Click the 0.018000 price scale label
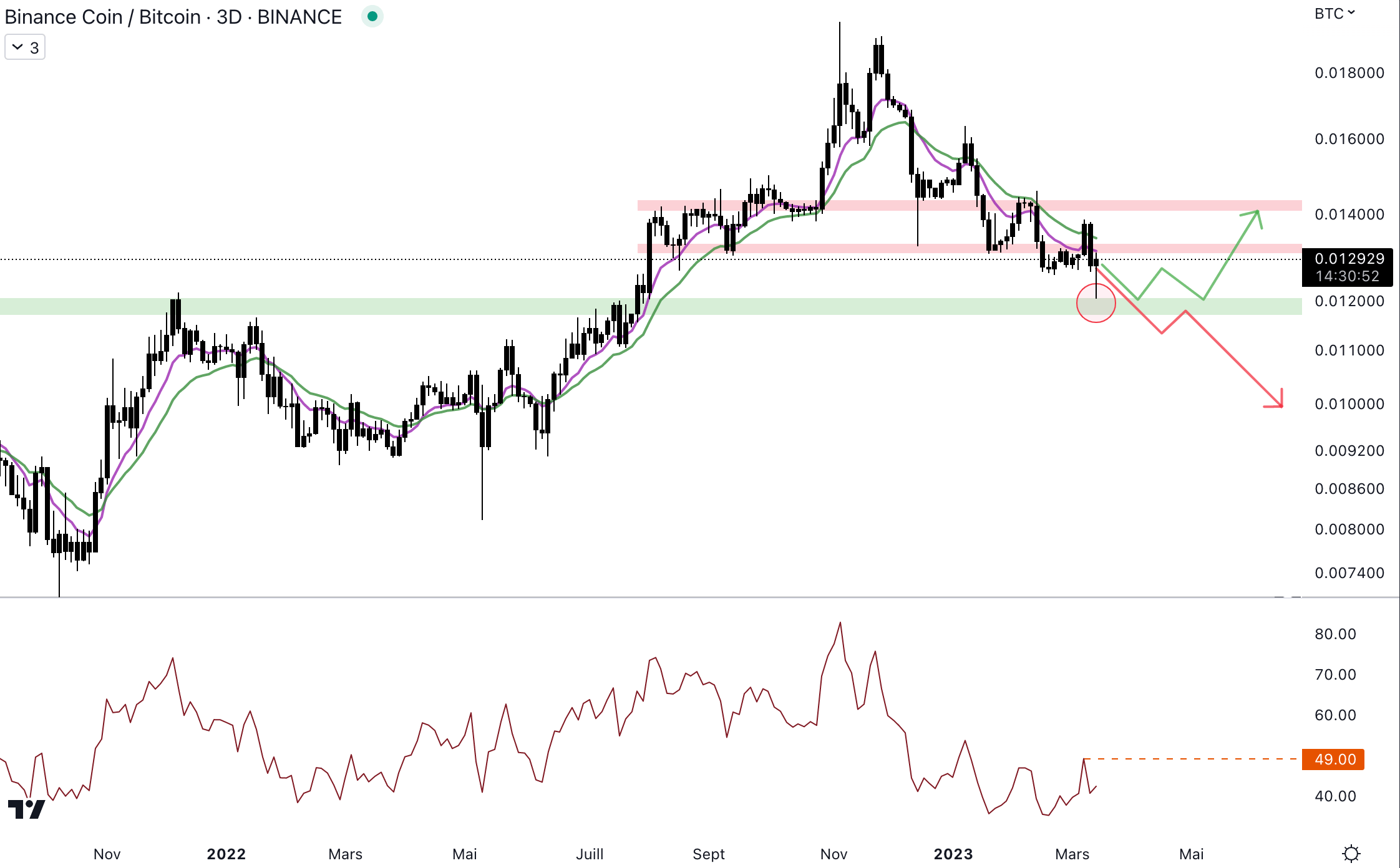1400x868 pixels. [1349, 73]
